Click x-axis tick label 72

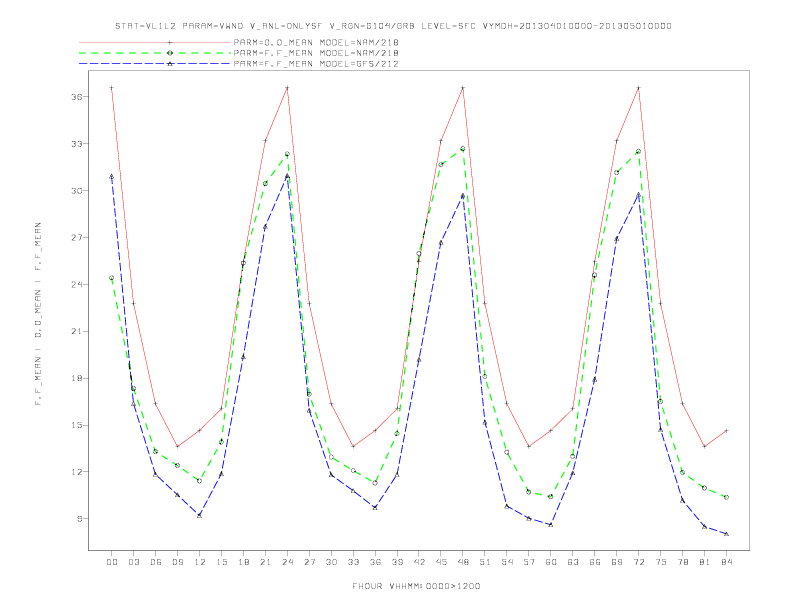coord(639,562)
